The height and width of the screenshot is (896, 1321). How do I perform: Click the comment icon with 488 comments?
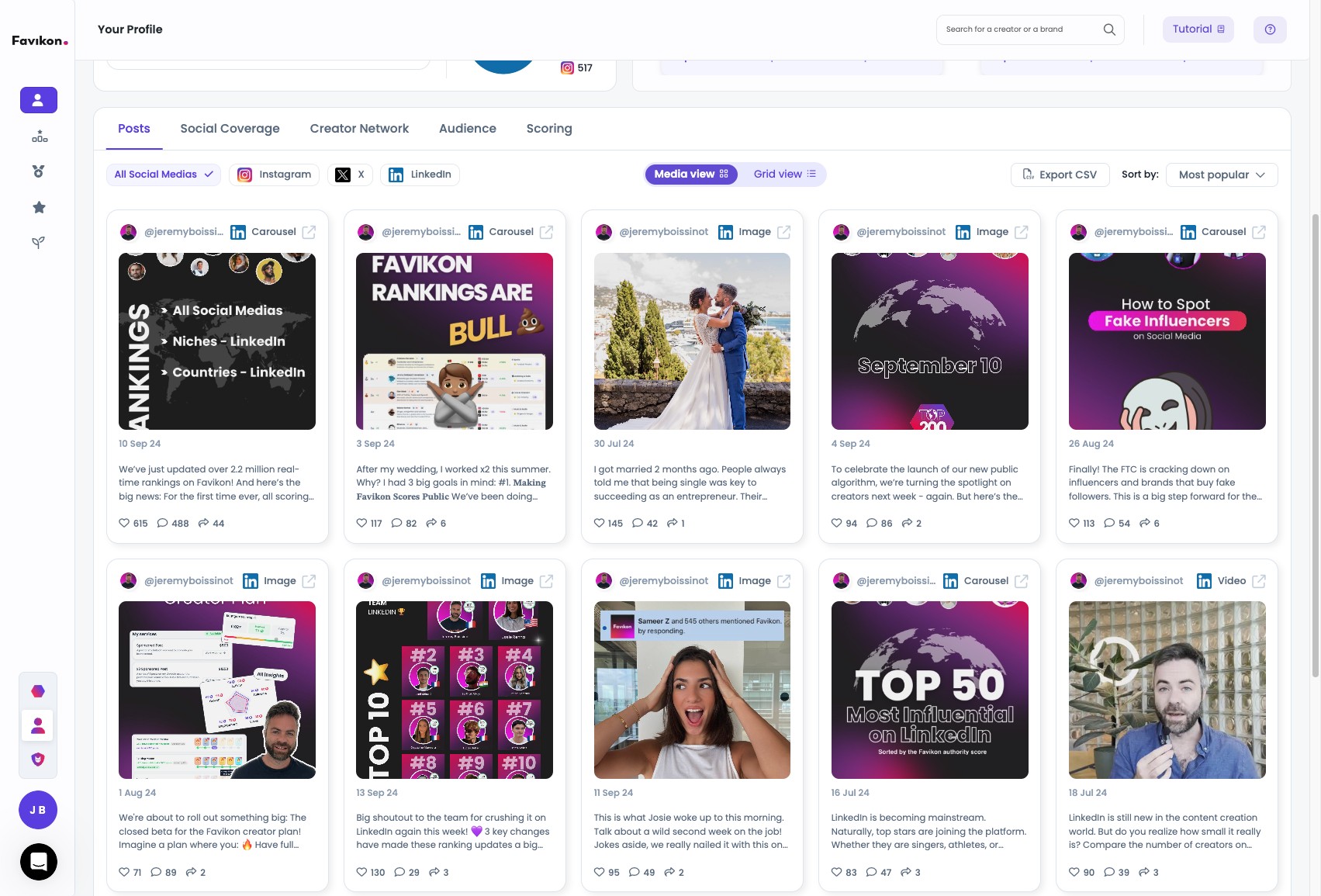pyautogui.click(x=163, y=523)
